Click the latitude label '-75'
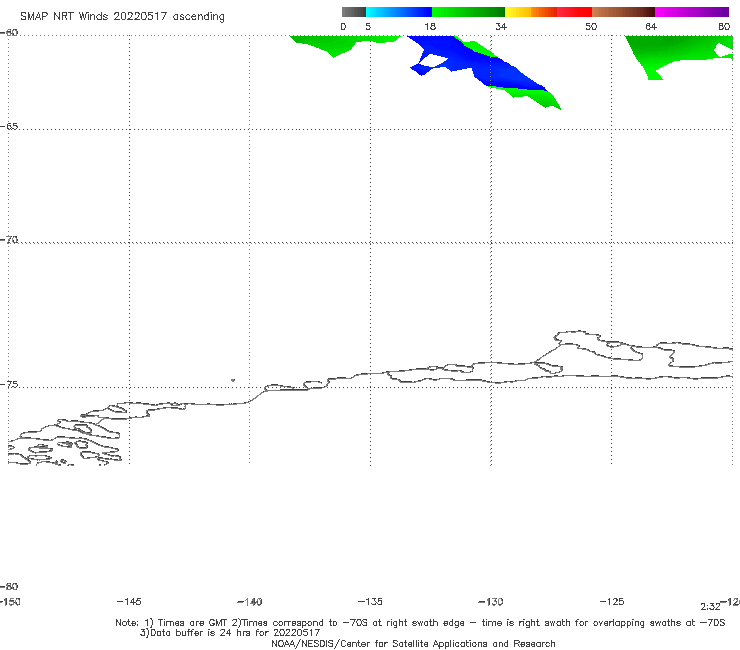Image resolution: width=740 pixels, height=650 pixels. tap(9, 385)
